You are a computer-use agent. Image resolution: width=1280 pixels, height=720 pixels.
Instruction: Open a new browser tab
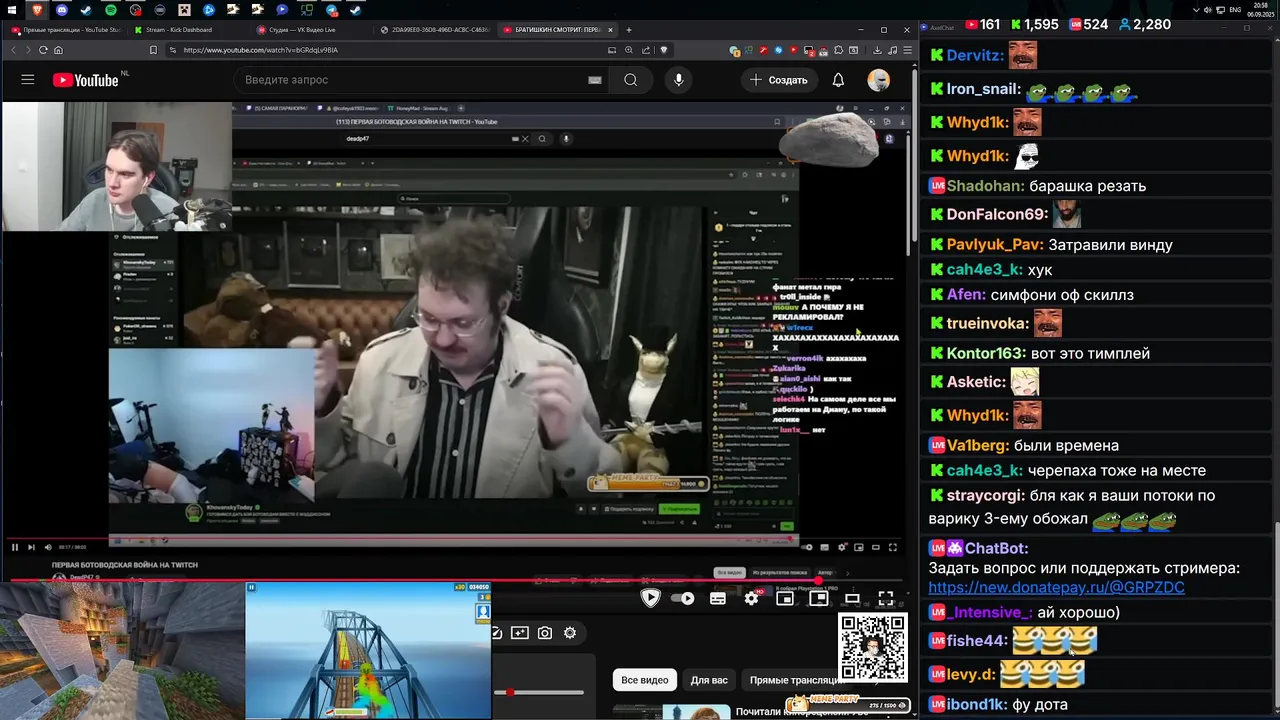tap(629, 30)
